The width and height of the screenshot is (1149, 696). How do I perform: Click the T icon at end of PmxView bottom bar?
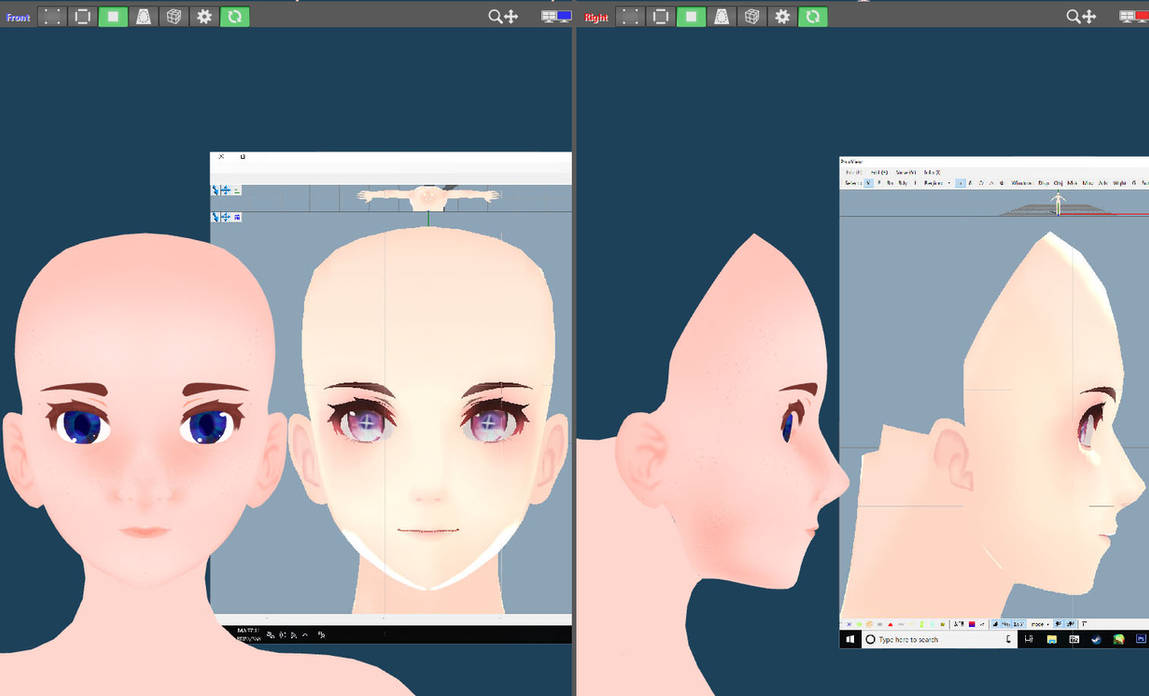click(1085, 624)
